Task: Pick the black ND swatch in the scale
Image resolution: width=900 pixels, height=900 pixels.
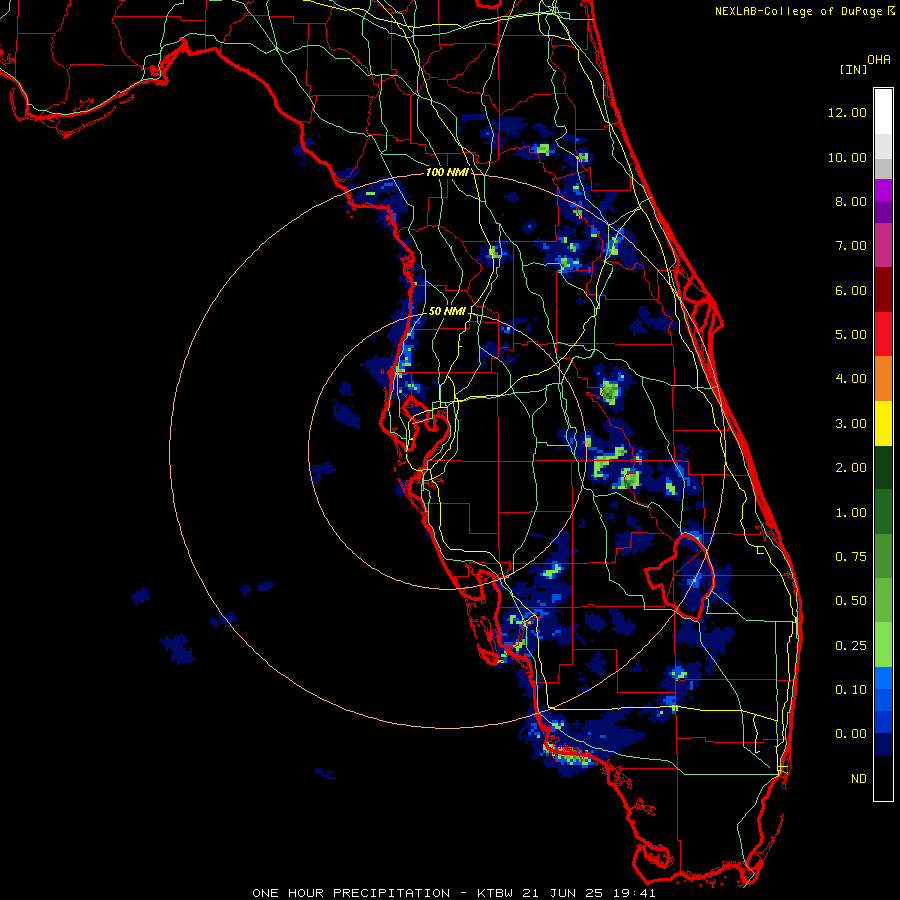Action: [883, 778]
